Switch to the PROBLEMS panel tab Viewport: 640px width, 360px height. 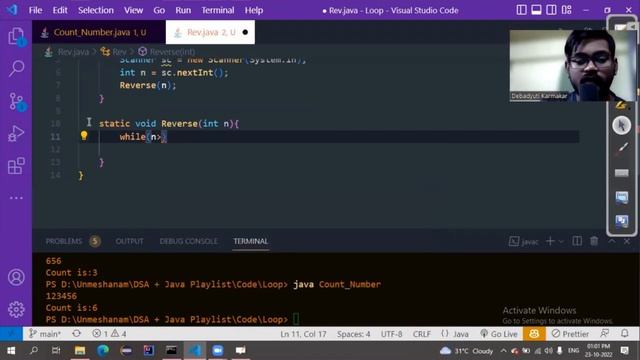click(x=64, y=241)
